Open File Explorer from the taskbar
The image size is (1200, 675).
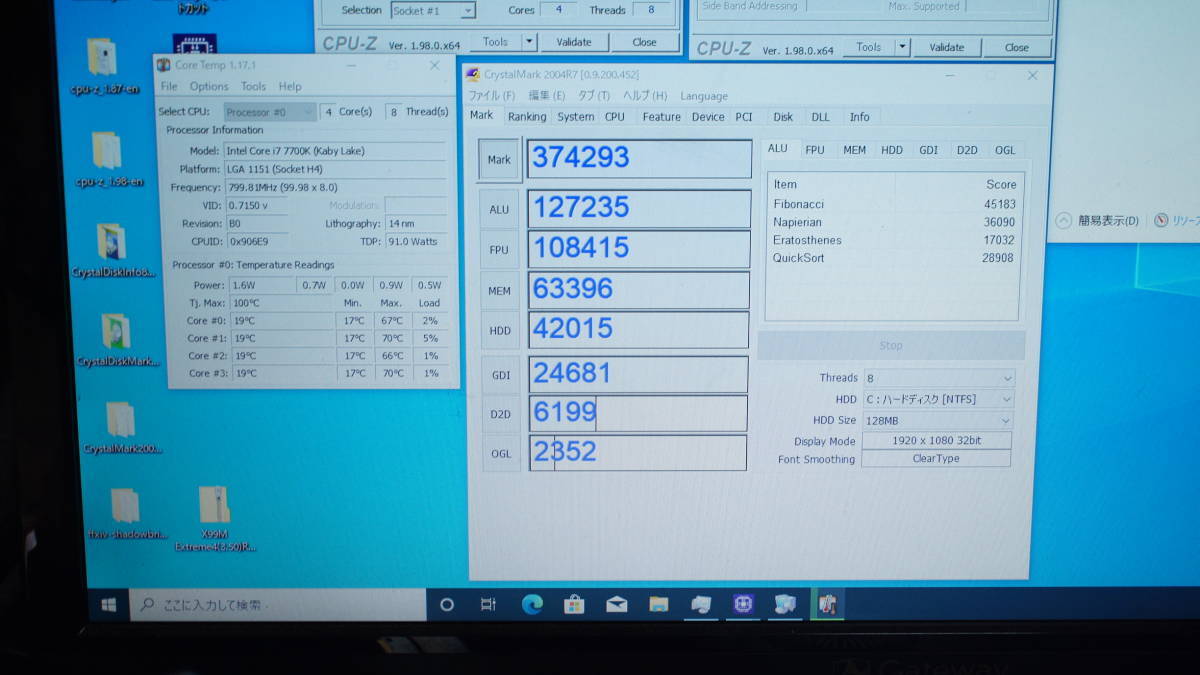point(658,605)
